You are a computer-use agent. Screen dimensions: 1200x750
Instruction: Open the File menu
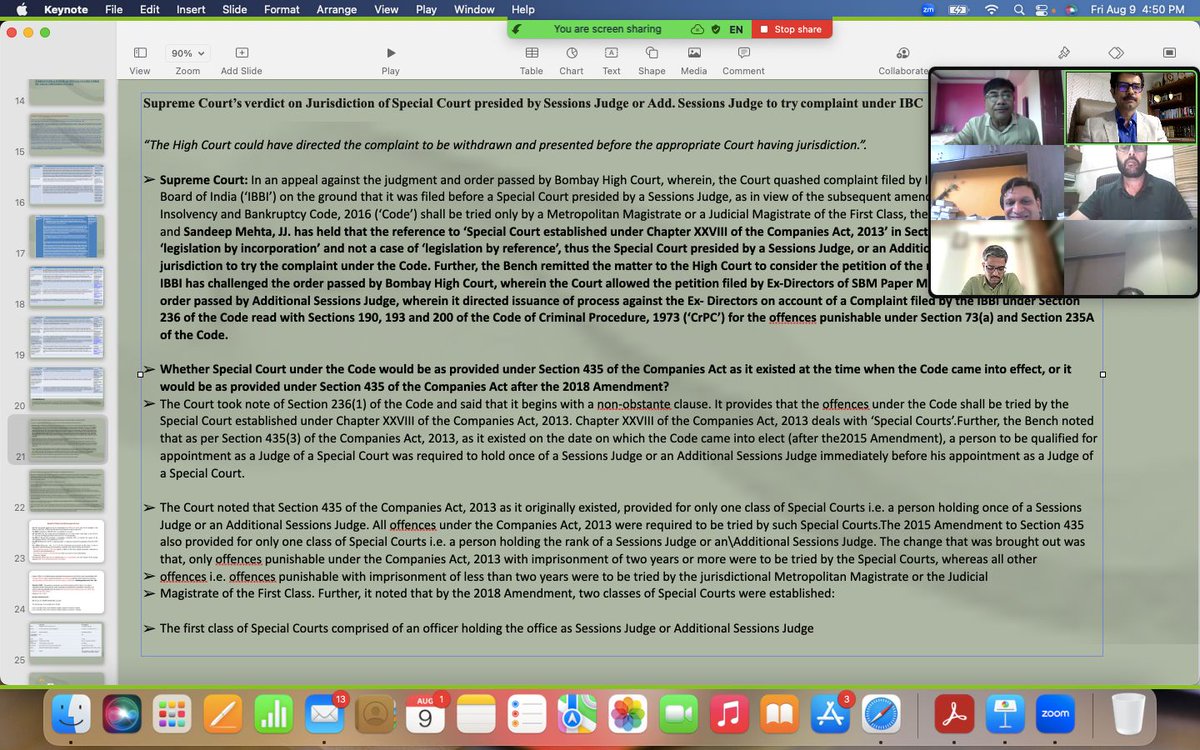coord(114,9)
